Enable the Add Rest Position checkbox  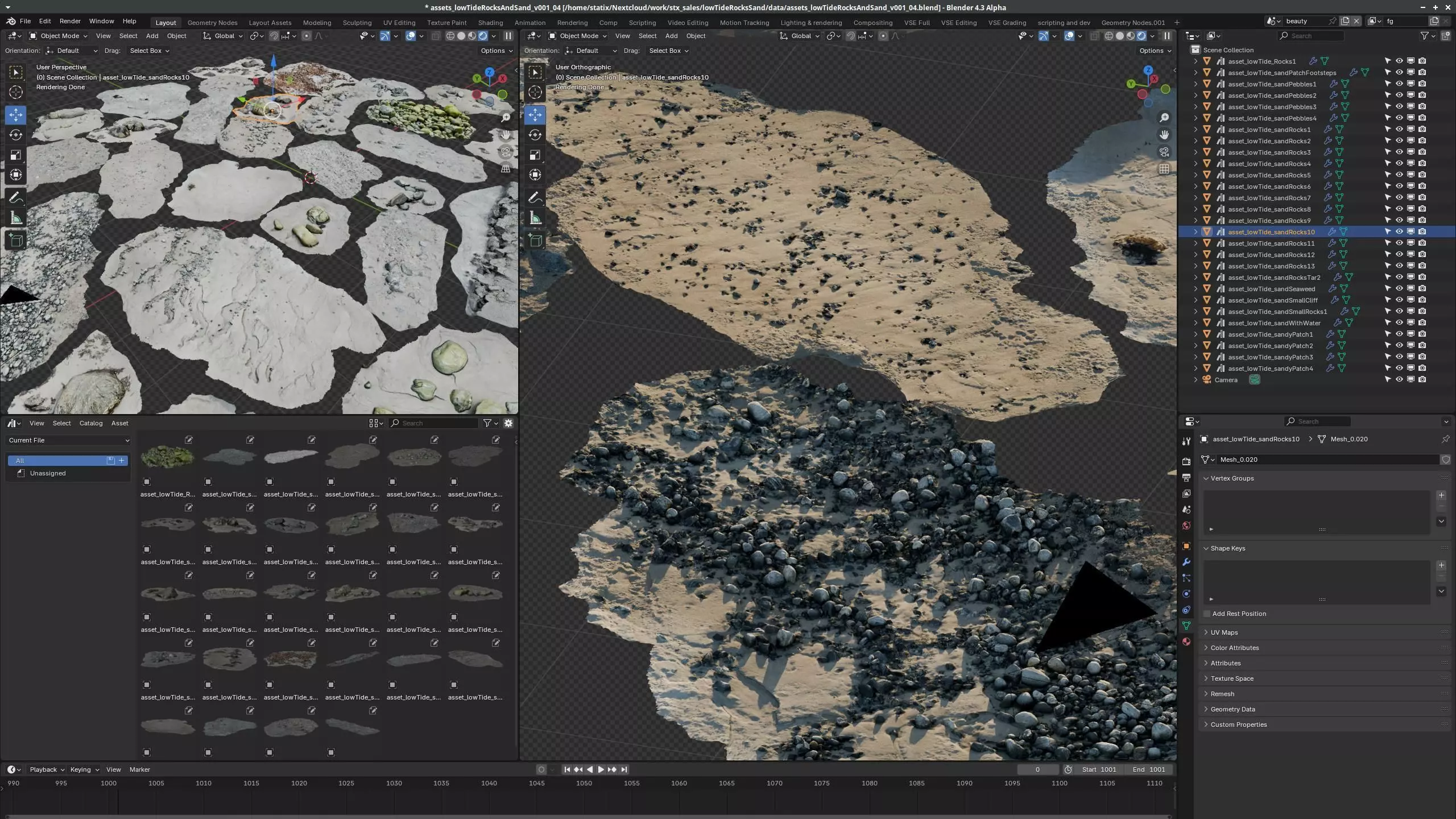[x=1207, y=614]
